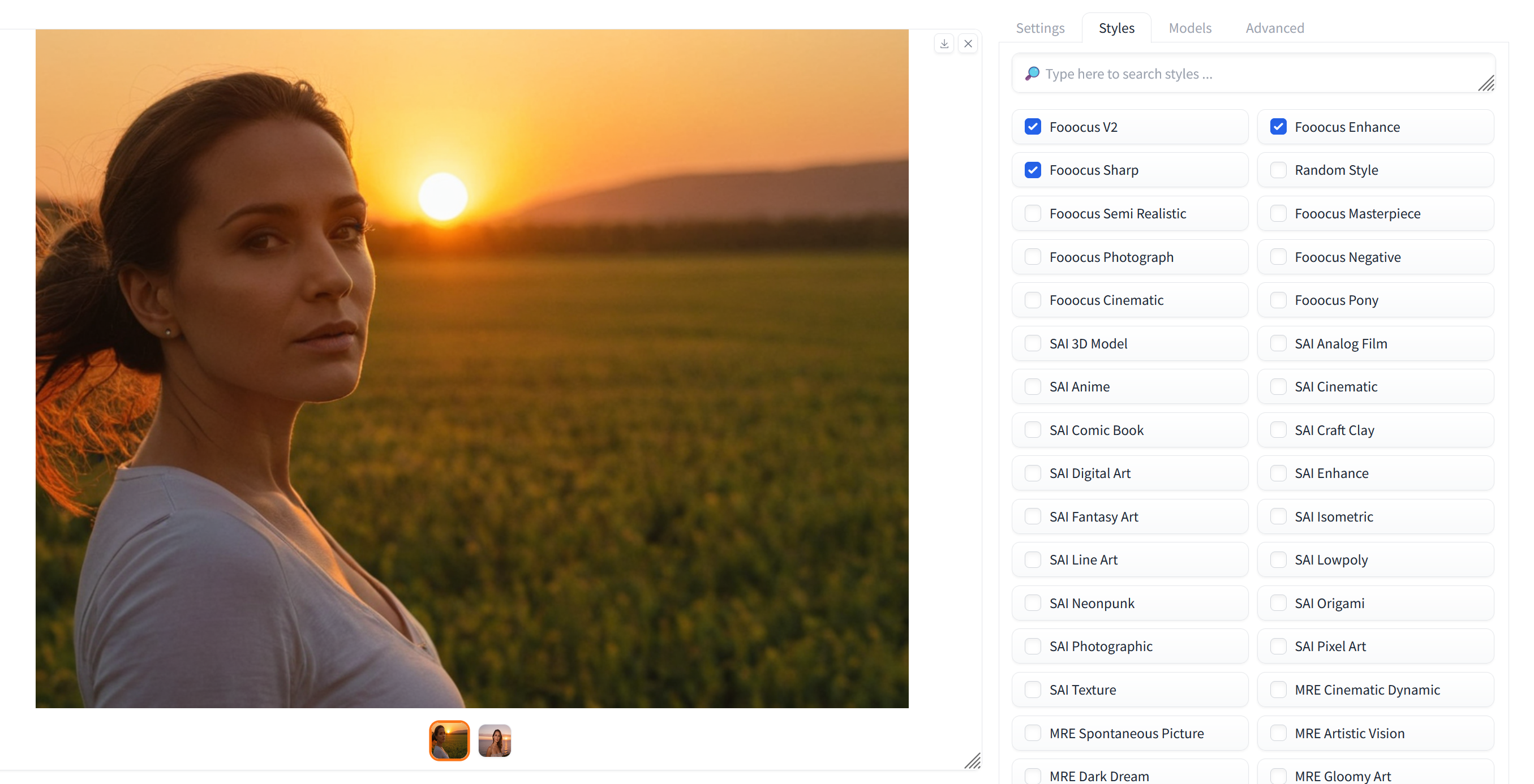Tick the SAI Anime checkbox

point(1033,386)
